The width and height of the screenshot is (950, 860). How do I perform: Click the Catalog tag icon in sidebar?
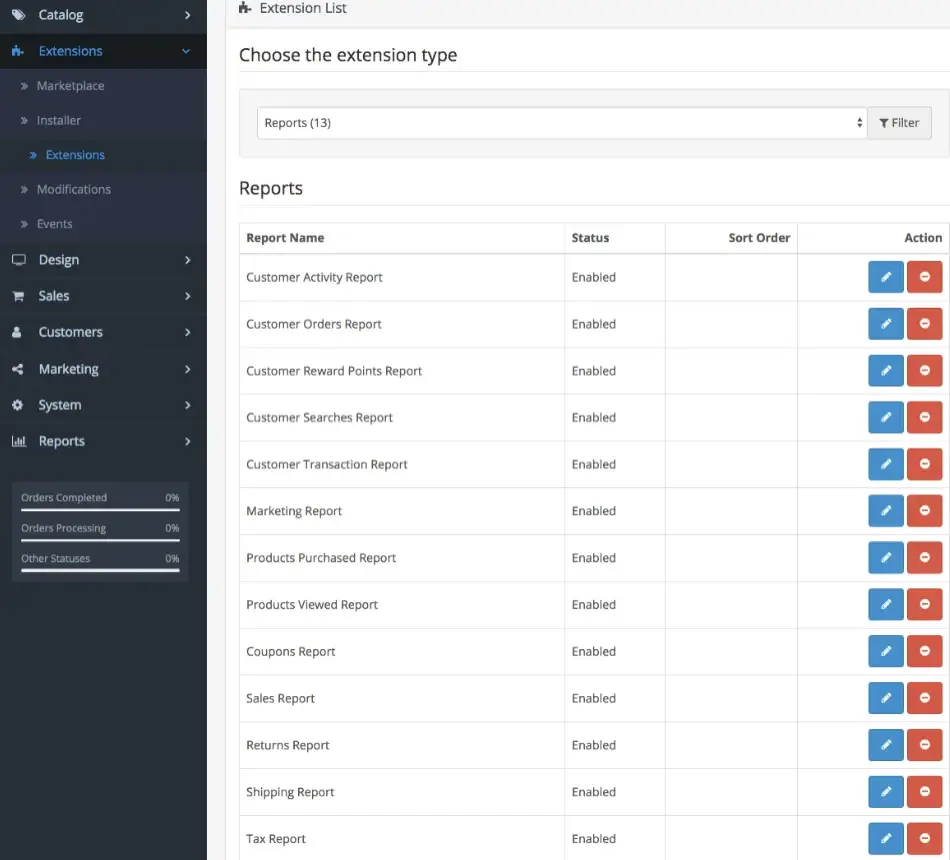(18, 16)
